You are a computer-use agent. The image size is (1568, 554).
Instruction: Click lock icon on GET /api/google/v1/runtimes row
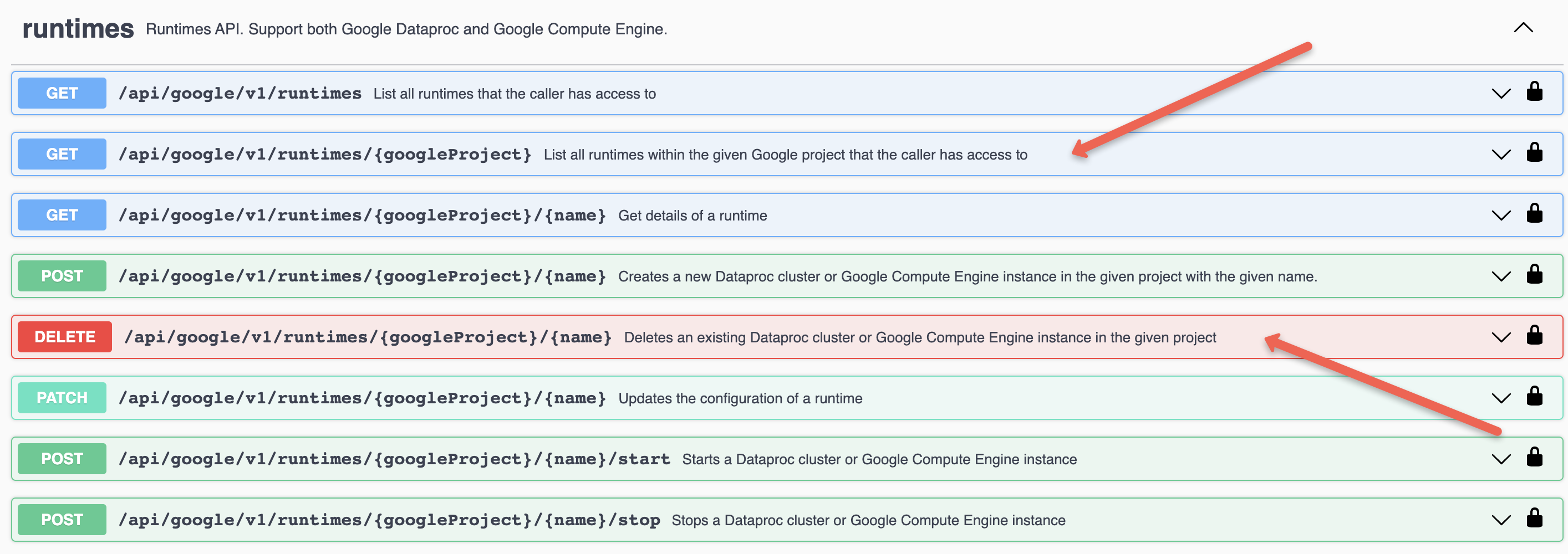[x=1535, y=92]
